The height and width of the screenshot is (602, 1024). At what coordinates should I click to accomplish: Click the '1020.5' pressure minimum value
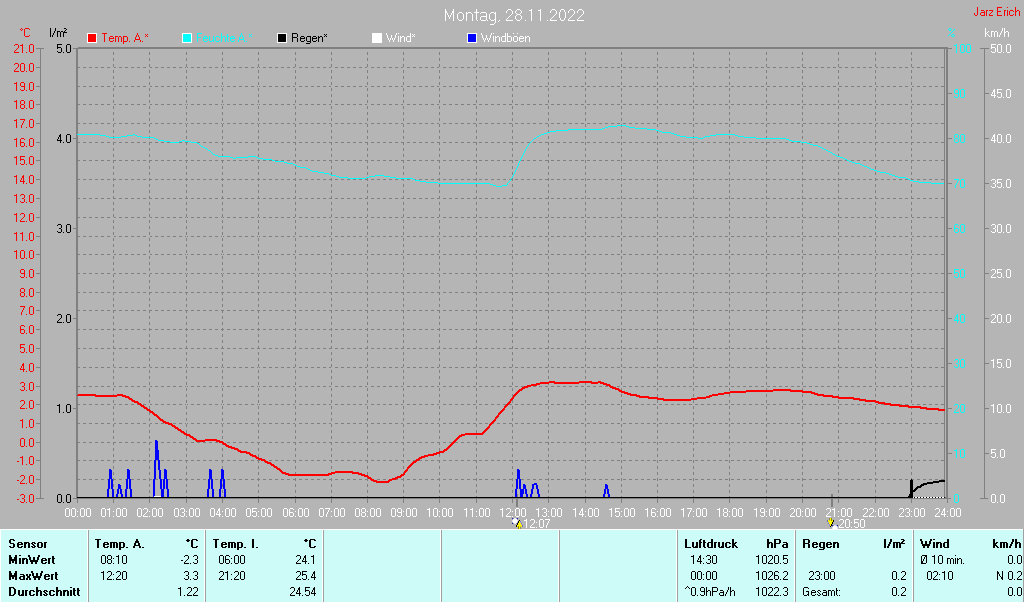(771, 560)
